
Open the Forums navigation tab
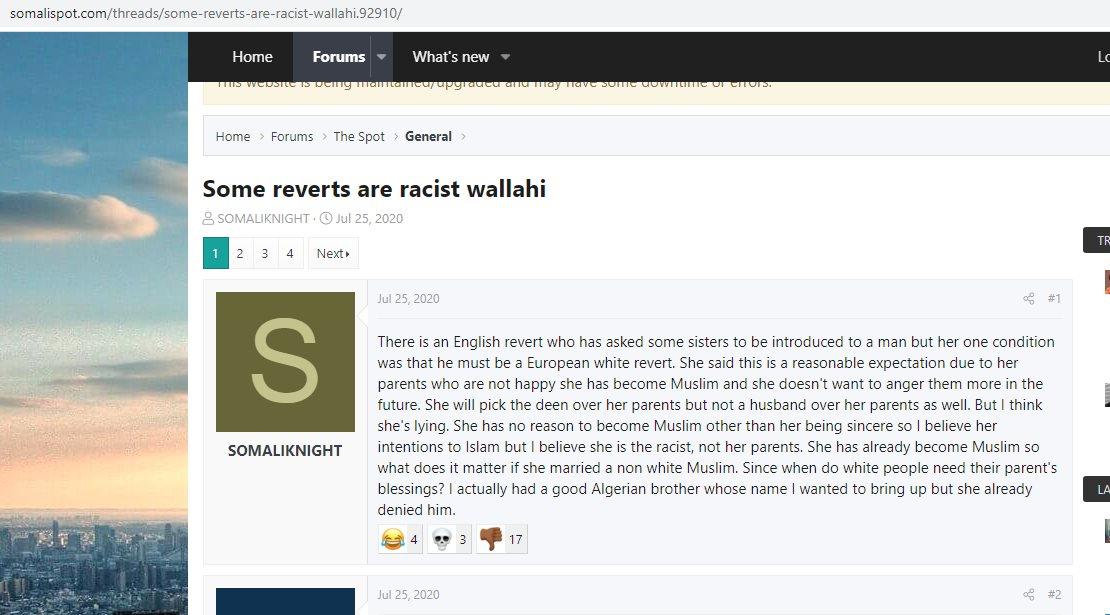point(339,57)
